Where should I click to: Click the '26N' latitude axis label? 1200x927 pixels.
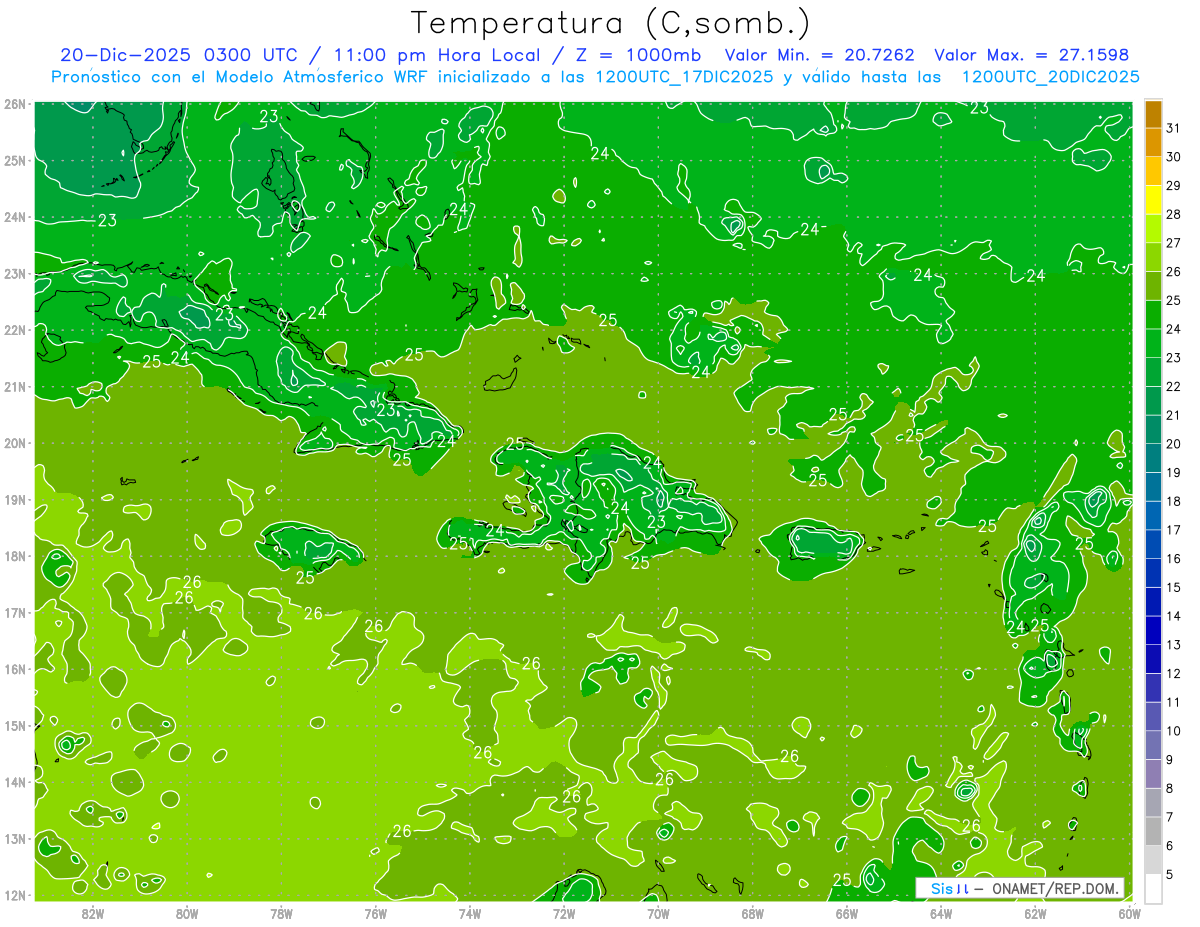(15, 104)
